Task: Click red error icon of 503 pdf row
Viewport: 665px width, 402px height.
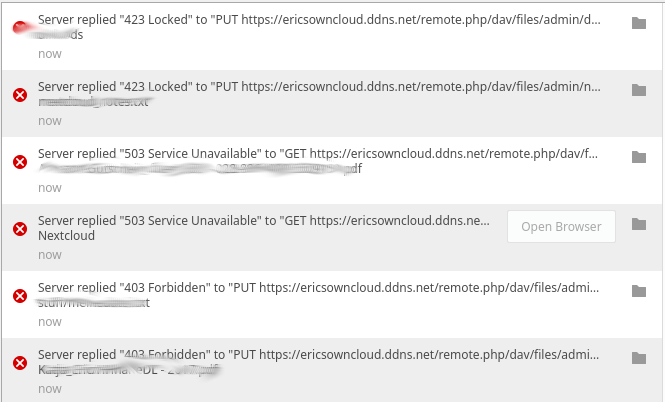Action: coord(20,162)
